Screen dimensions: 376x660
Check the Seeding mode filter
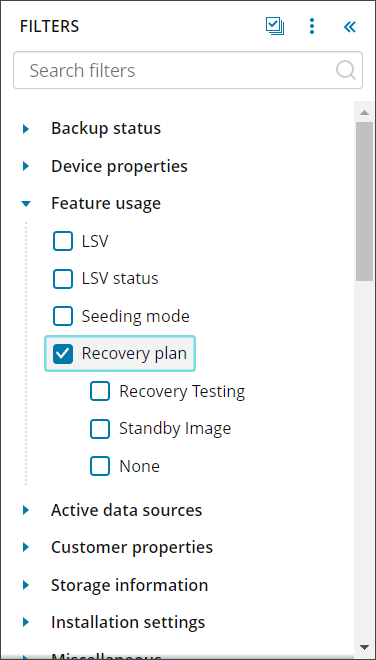(63, 316)
